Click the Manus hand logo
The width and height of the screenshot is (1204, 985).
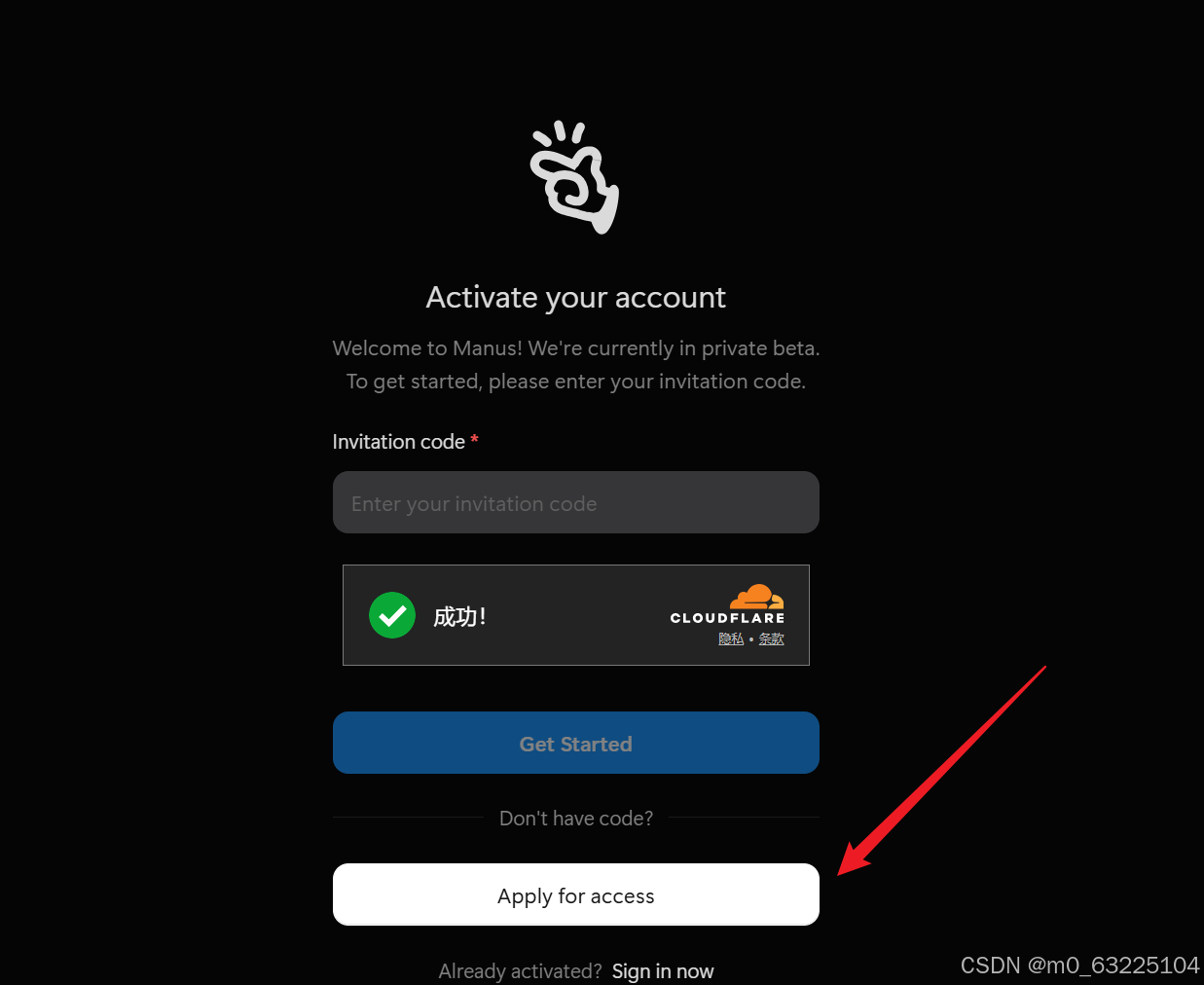[x=575, y=177]
